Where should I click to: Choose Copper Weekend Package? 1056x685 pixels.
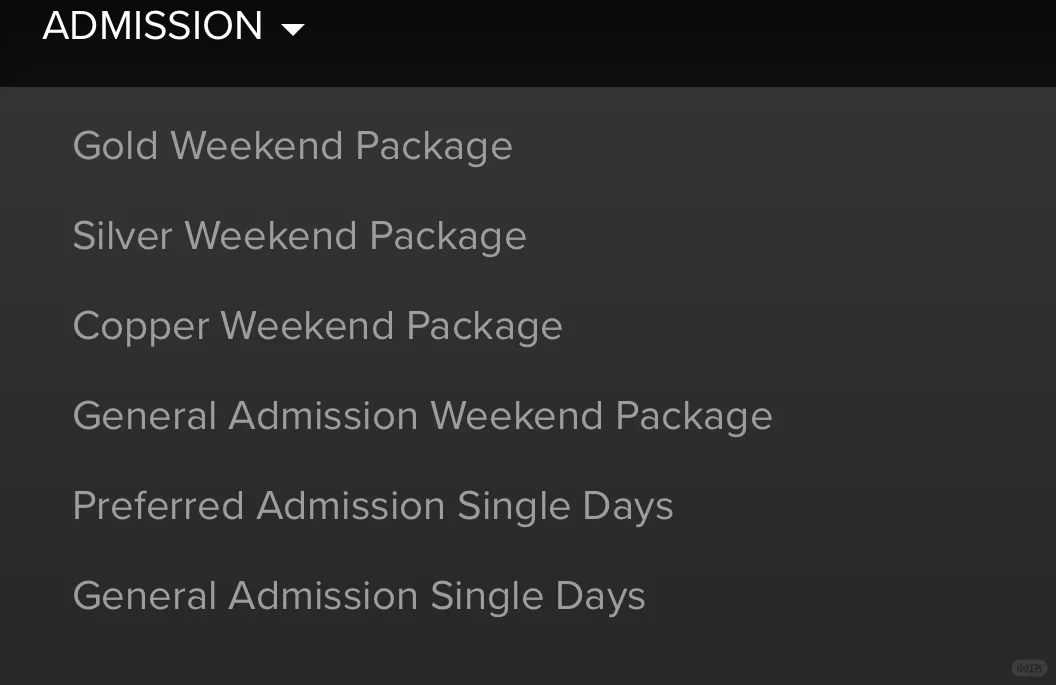click(317, 326)
